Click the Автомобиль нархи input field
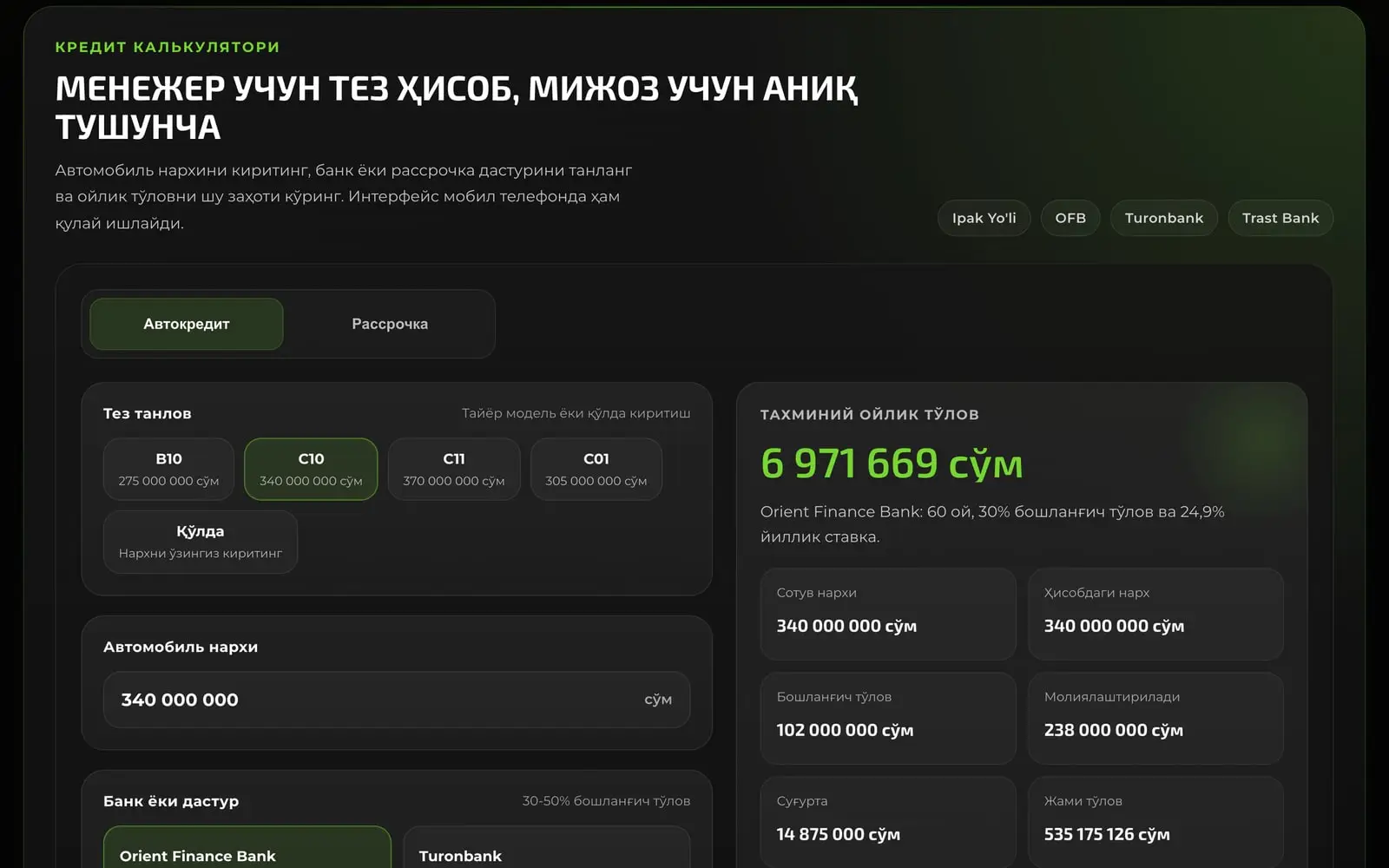 (x=397, y=700)
